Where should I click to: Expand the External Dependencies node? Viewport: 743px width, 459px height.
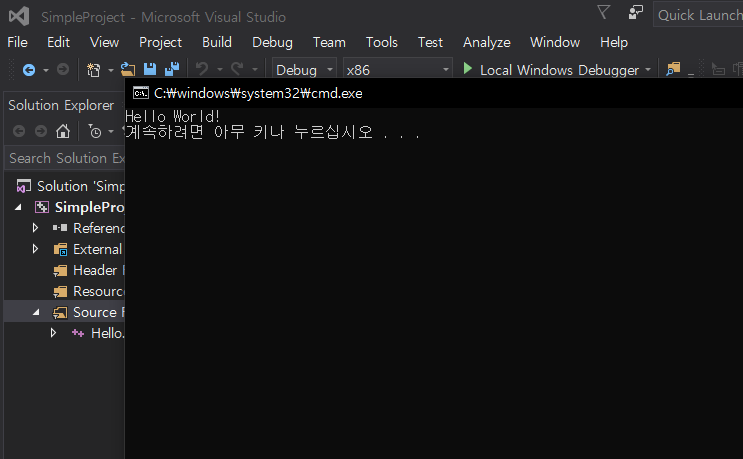[35, 249]
